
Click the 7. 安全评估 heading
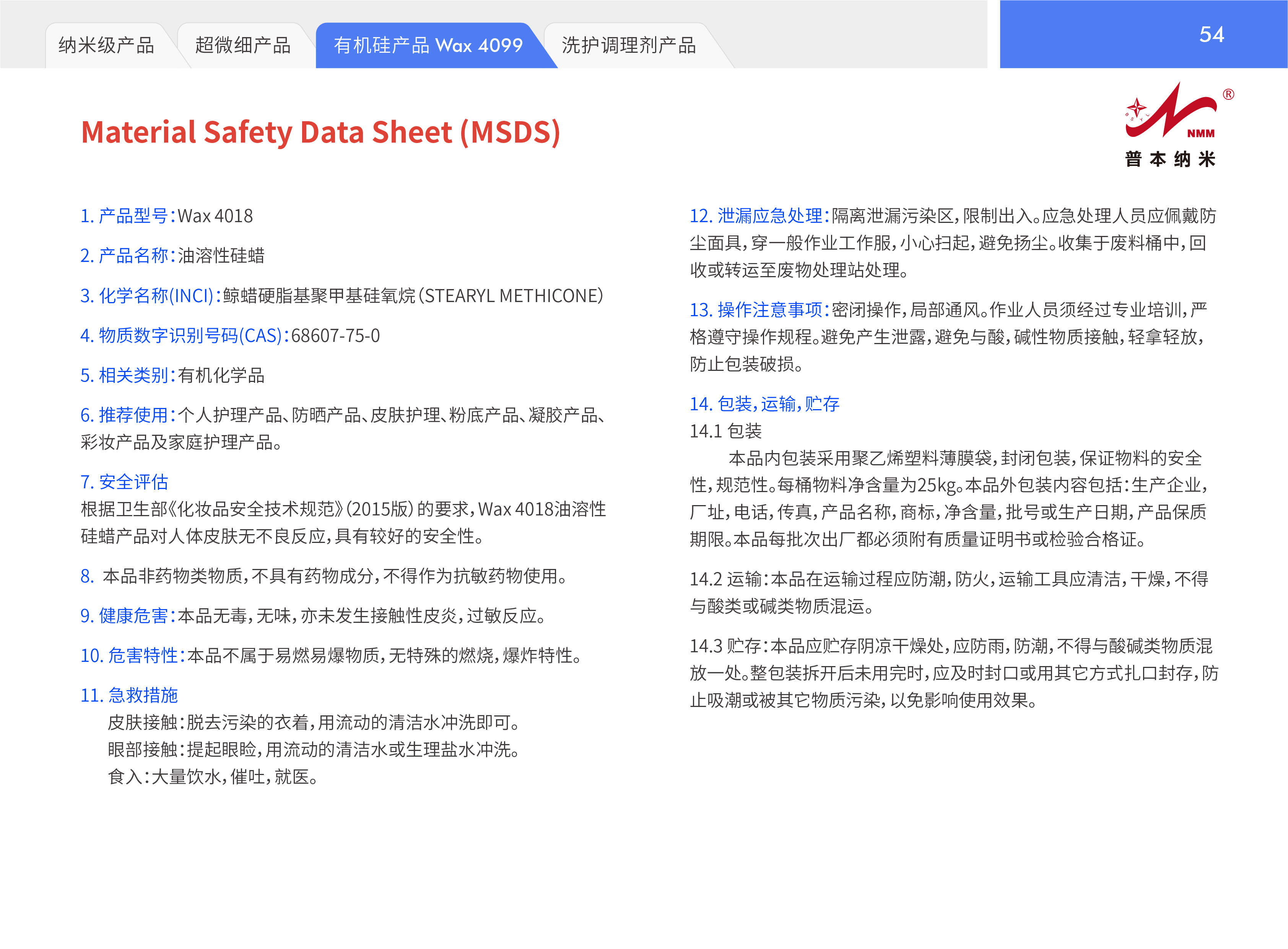point(124,482)
